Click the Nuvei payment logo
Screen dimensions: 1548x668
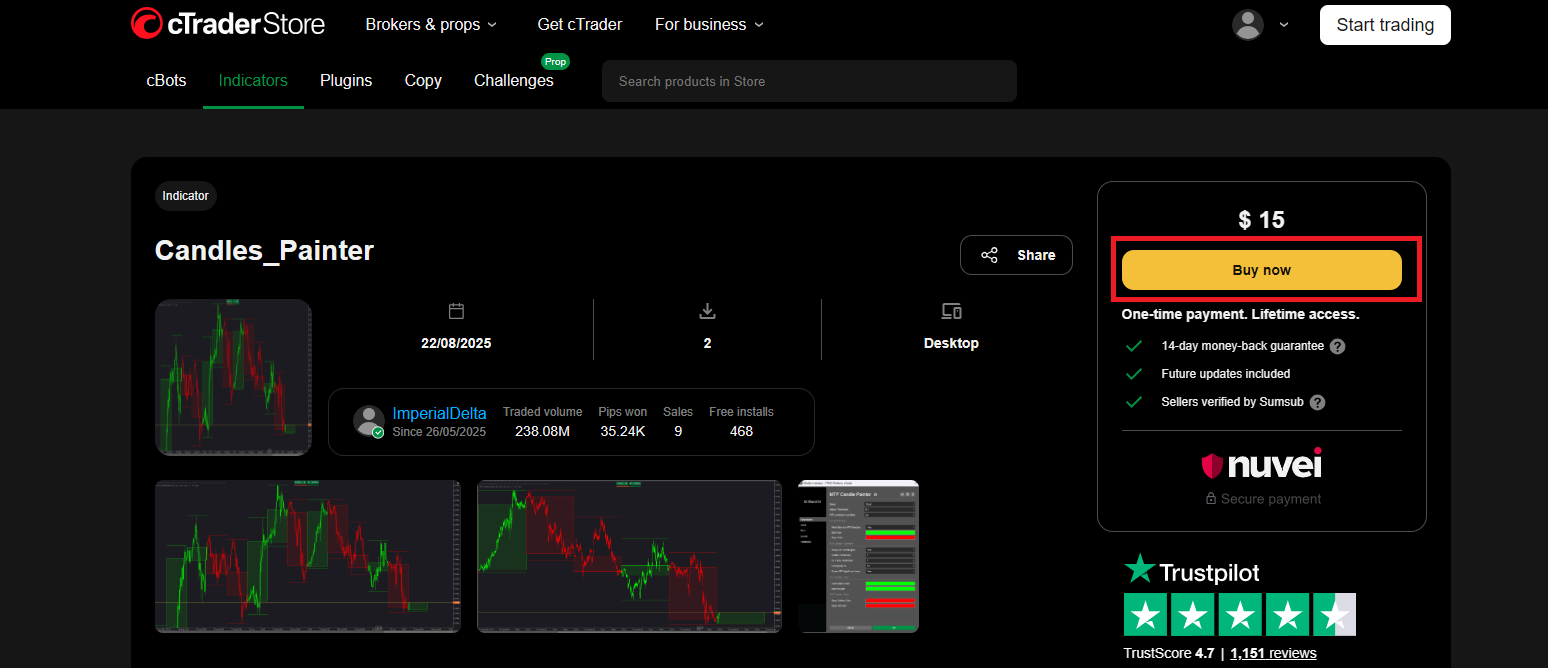tap(1261, 465)
